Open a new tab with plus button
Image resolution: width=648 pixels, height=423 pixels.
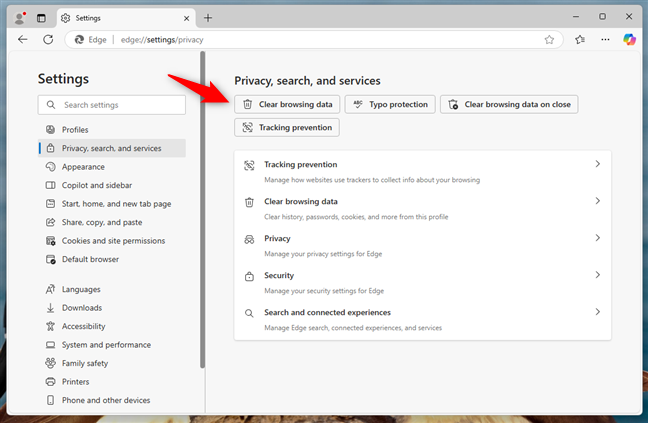[x=208, y=18]
